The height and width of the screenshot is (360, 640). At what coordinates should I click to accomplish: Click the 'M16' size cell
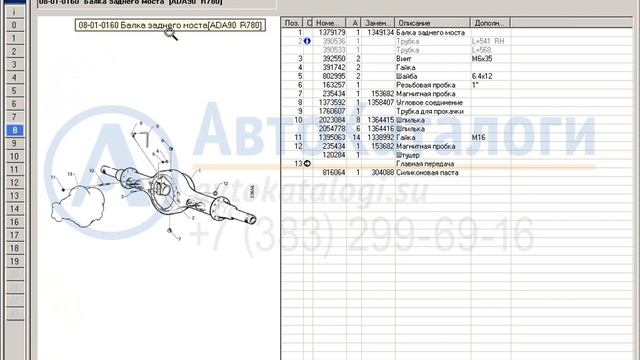pyautogui.click(x=478, y=138)
